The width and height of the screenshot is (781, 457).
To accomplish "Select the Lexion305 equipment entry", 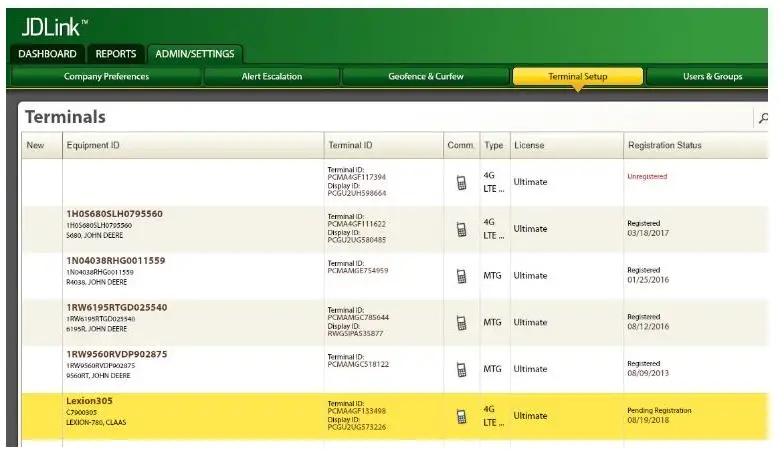I will 90,401.
